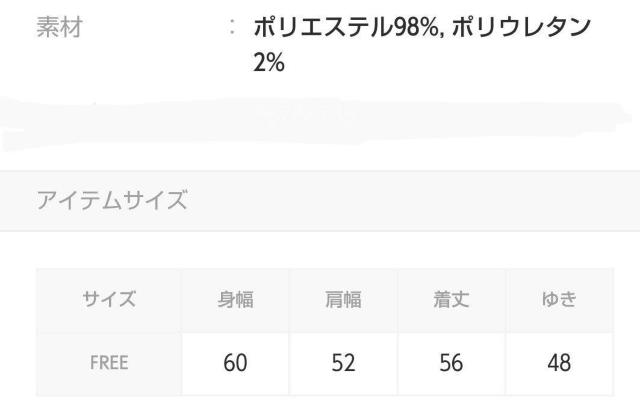Click the 肩幅 column header

[x=342, y=299]
